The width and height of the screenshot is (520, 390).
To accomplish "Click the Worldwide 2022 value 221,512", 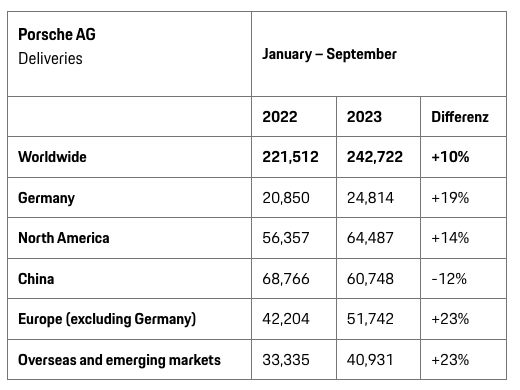I will 290,157.
